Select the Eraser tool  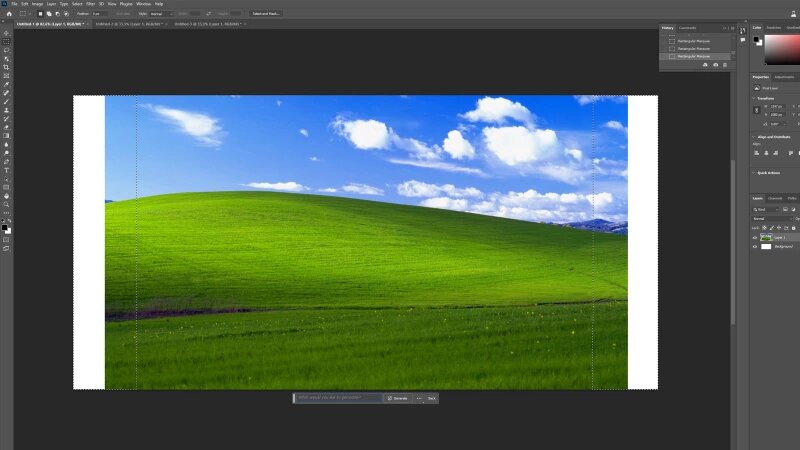coord(6,128)
